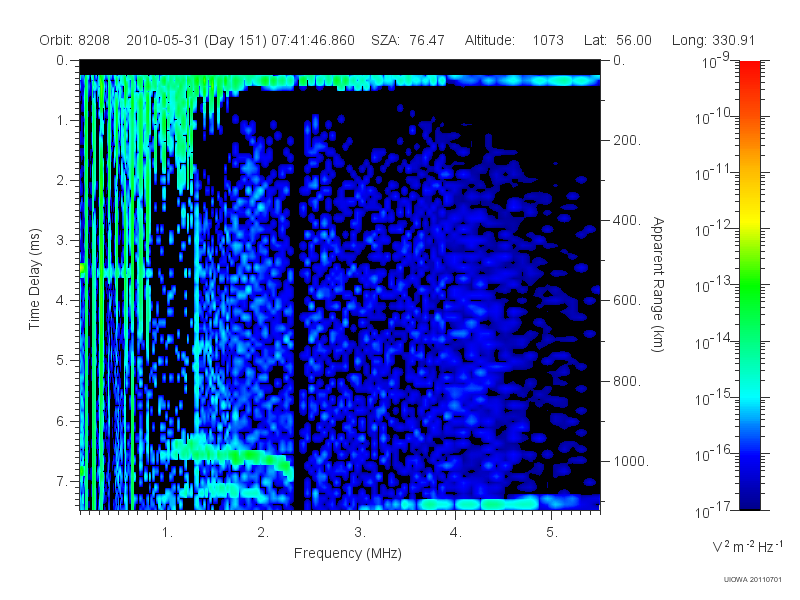Image resolution: width=800 pixels, height=600 pixels.
Task: Click the 'Frequency (MHz)' axis label
Action: 348,554
